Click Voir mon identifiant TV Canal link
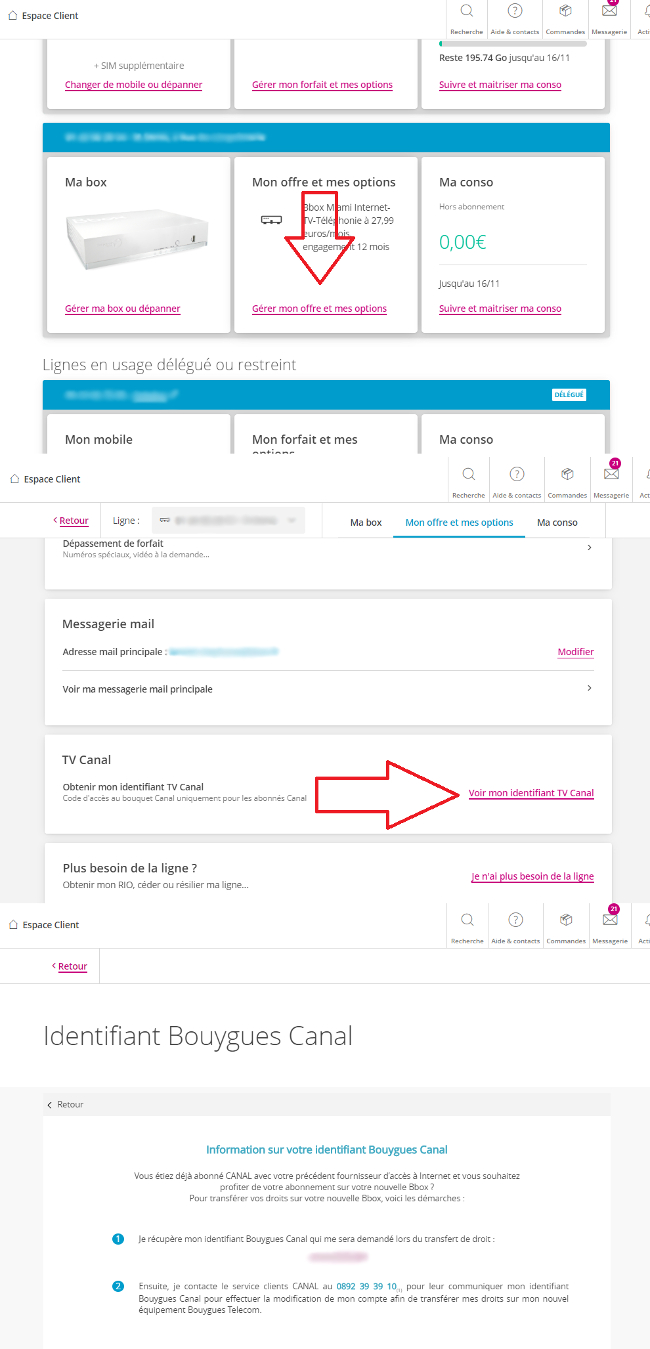This screenshot has width=650, height=1349. click(x=531, y=793)
